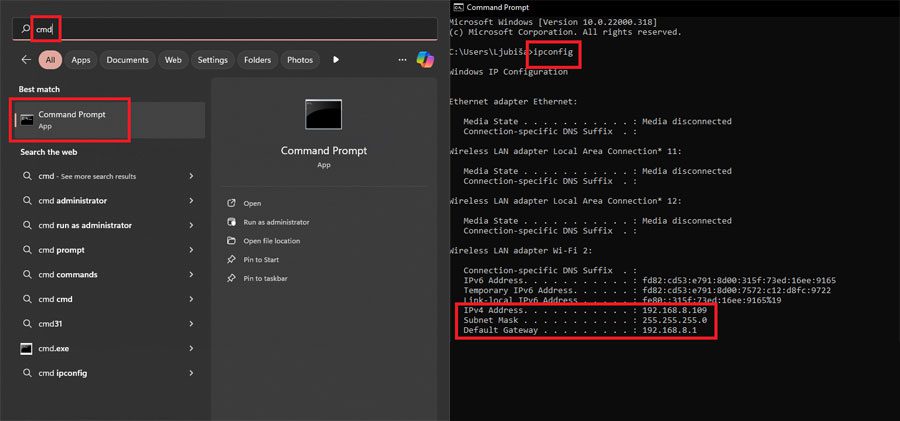The height and width of the screenshot is (421, 900).
Task: Click the Subnet Mask 255.255.255.0 line
Action: tap(585, 320)
